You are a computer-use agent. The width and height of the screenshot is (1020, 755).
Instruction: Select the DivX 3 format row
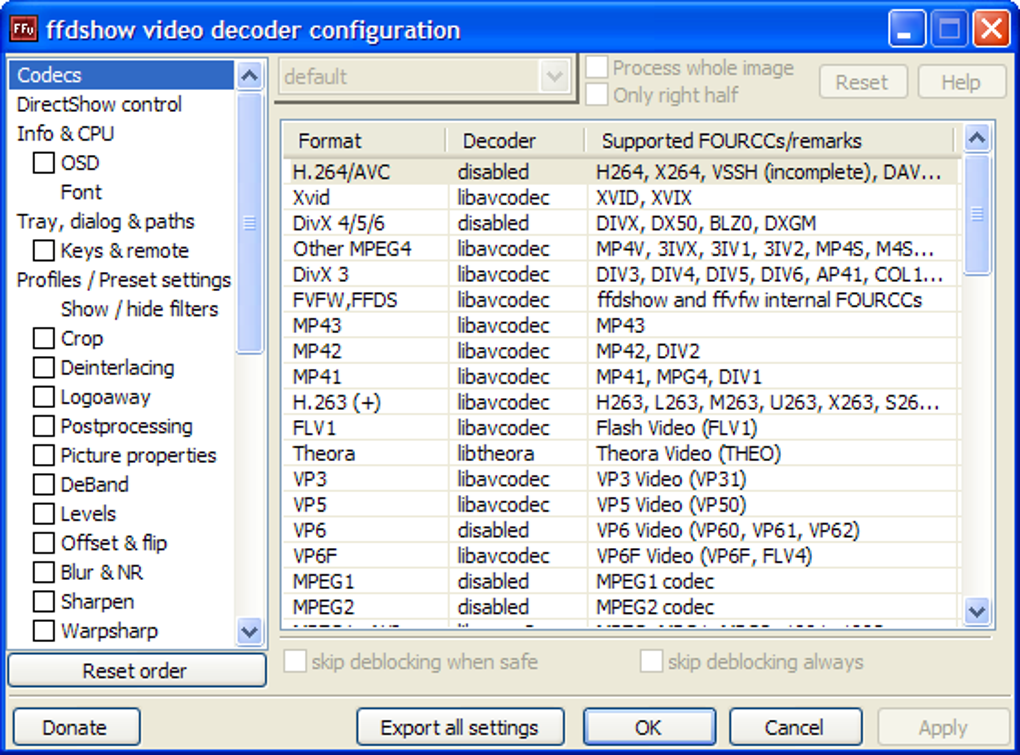tap(621, 274)
